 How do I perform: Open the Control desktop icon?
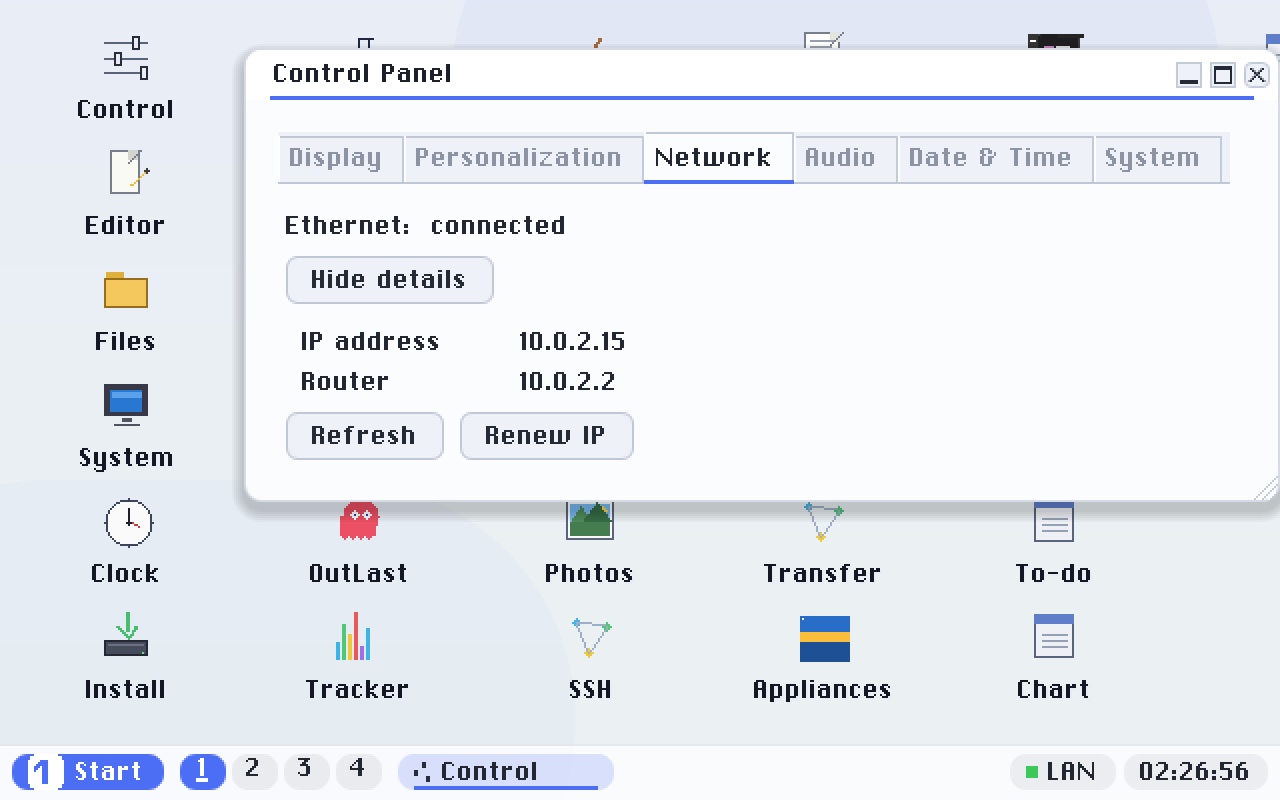pyautogui.click(x=125, y=79)
